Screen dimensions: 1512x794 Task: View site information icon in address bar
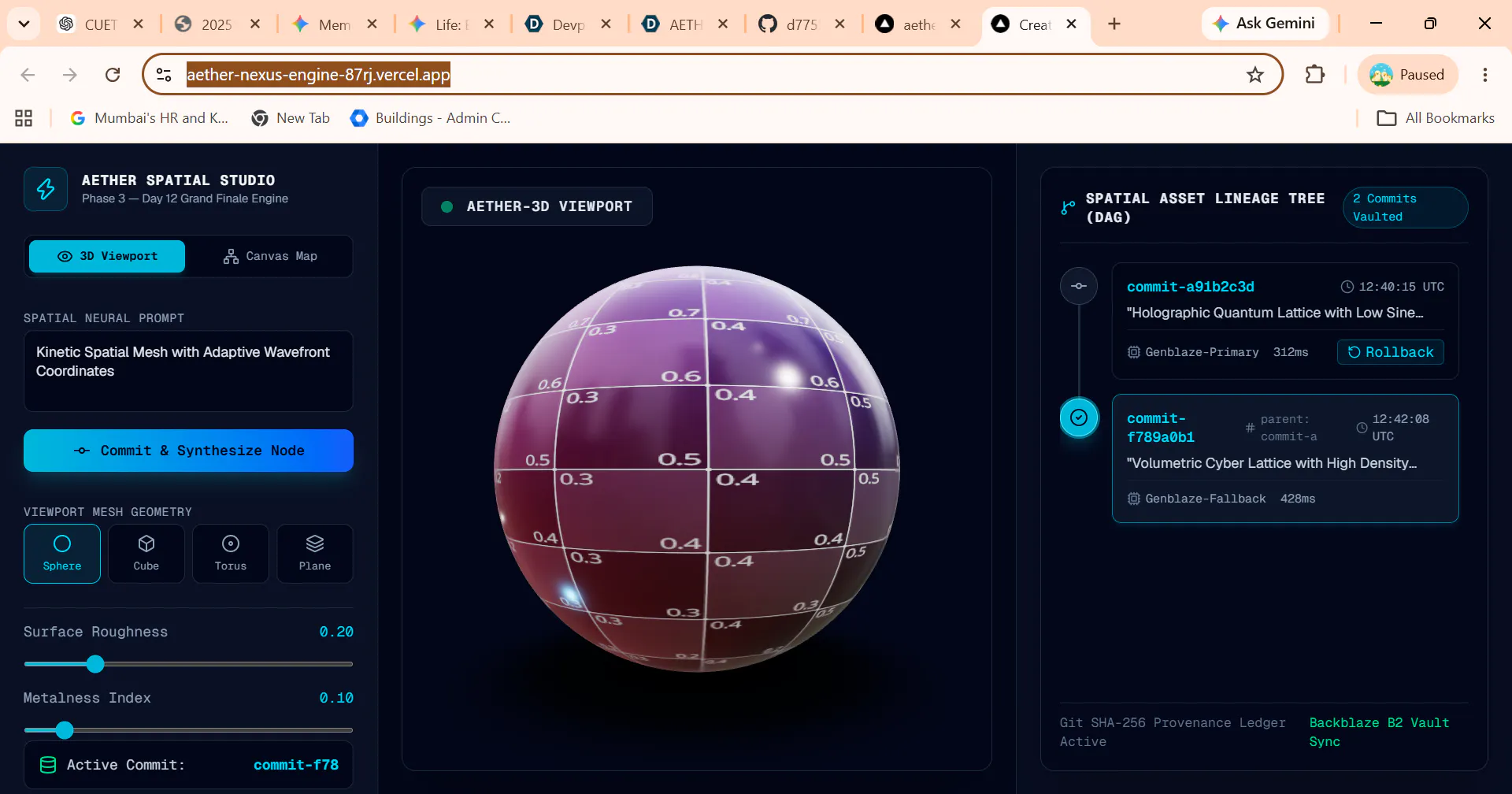point(164,75)
